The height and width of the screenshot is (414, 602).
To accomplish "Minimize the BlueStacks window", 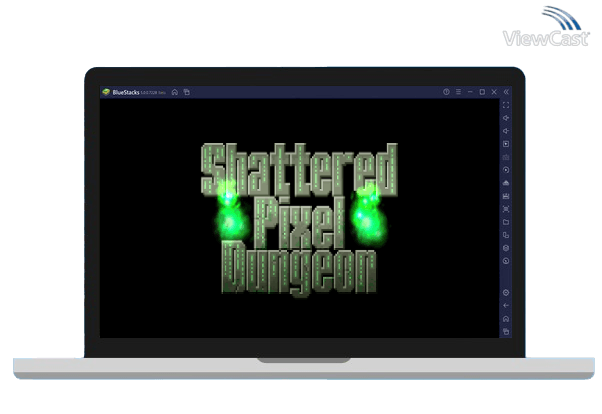I will click(470, 92).
